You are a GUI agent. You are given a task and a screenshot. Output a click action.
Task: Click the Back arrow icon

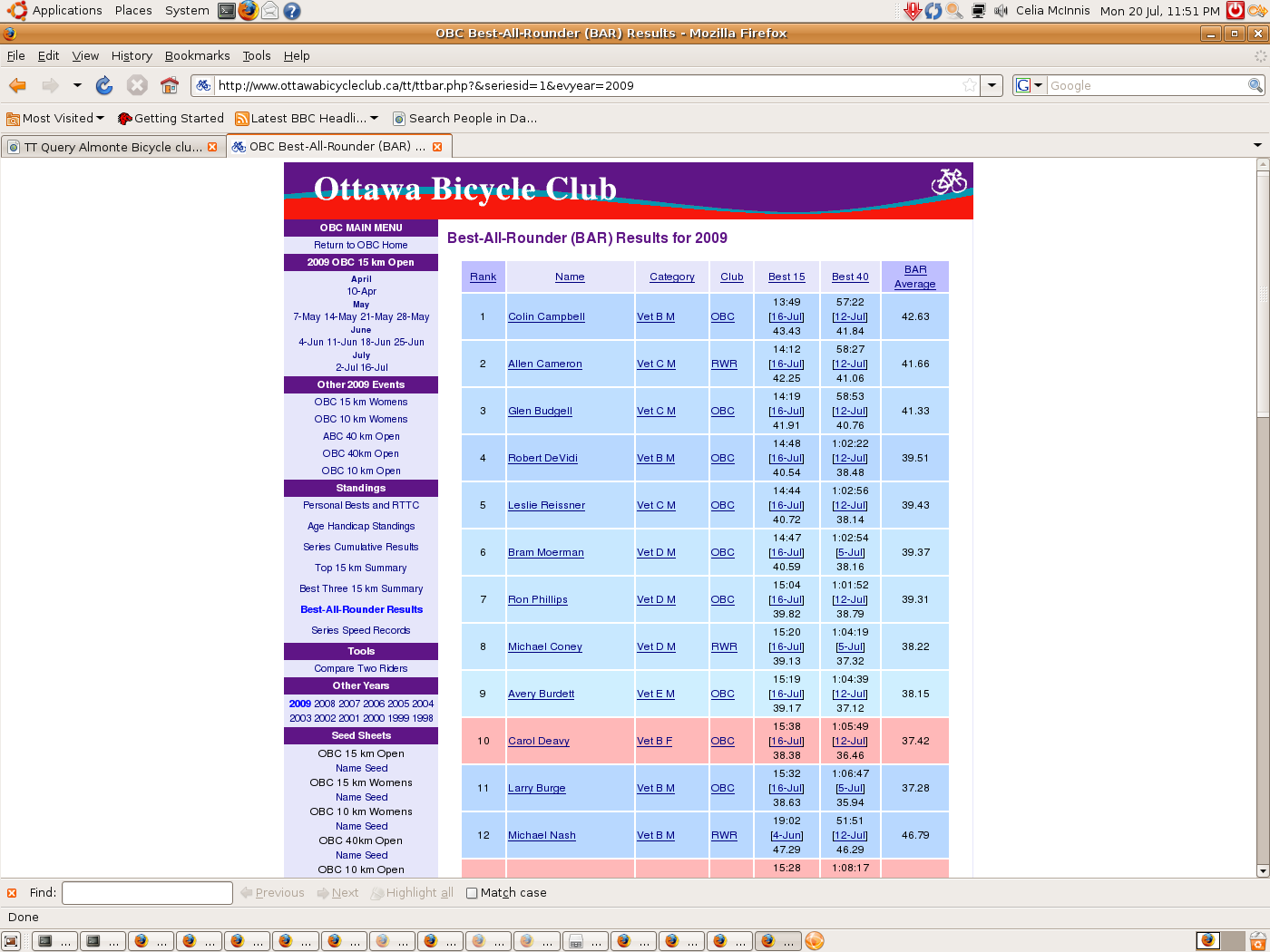tap(17, 85)
